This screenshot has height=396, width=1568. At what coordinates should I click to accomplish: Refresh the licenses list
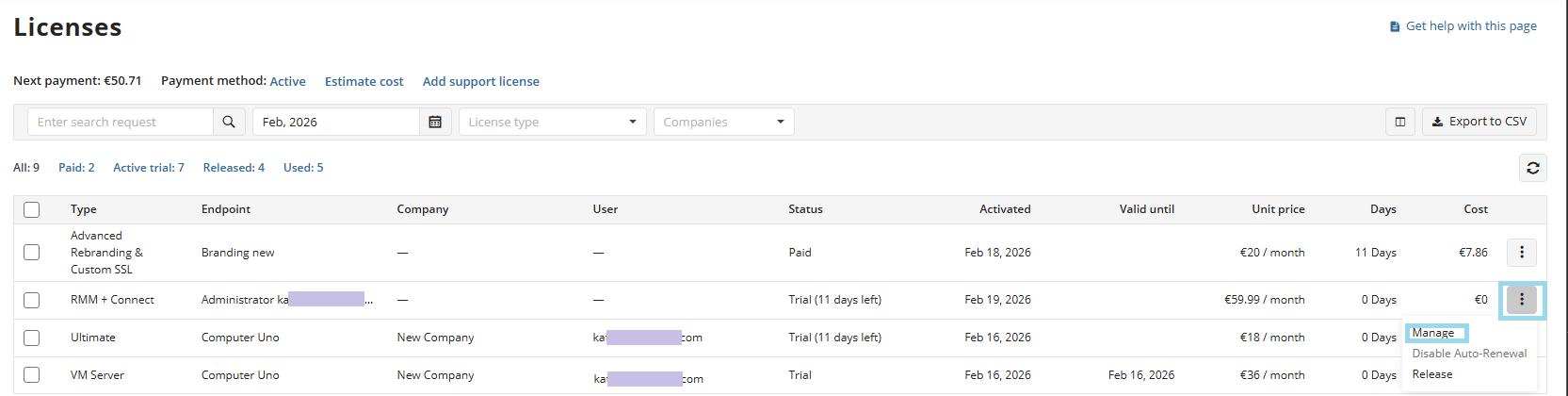tap(1532, 168)
